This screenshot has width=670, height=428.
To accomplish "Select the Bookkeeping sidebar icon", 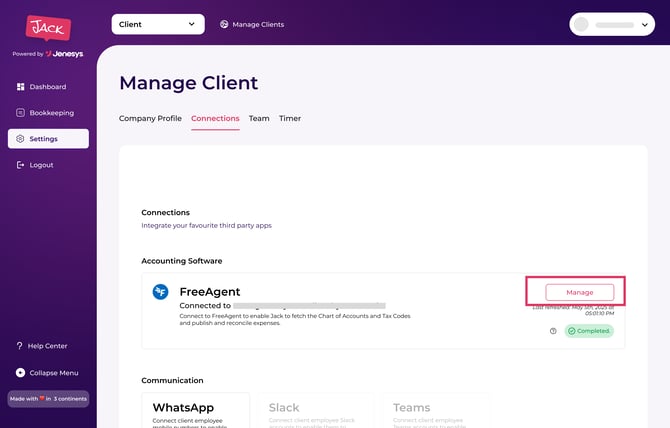I will [20, 113].
